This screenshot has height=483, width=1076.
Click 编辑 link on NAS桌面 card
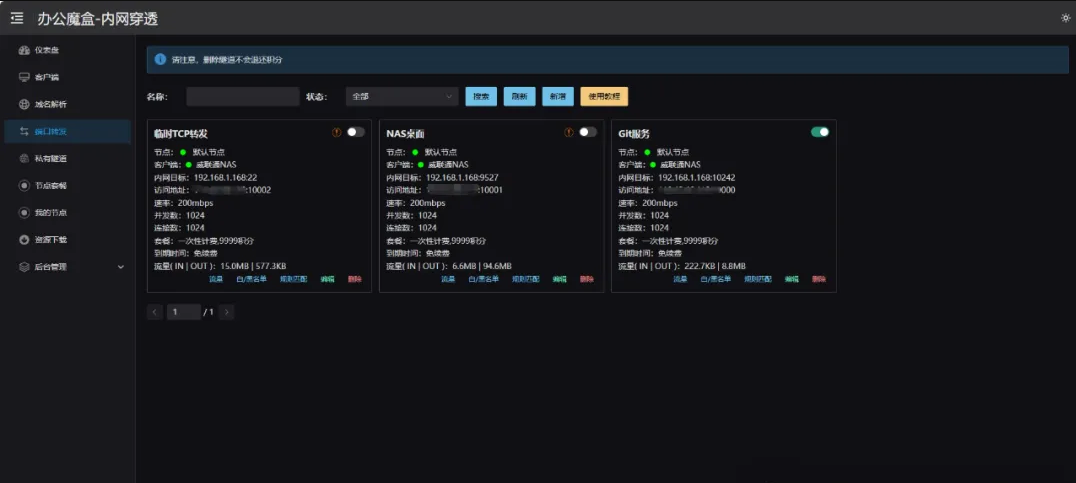559,279
